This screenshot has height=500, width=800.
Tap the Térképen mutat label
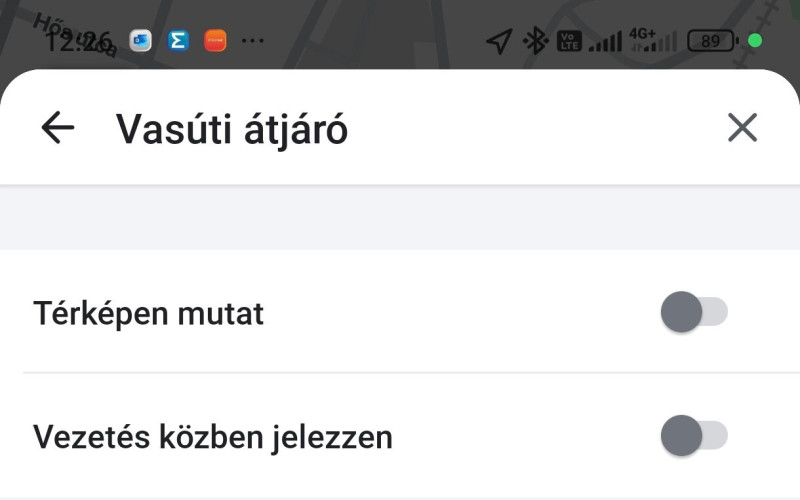(148, 313)
